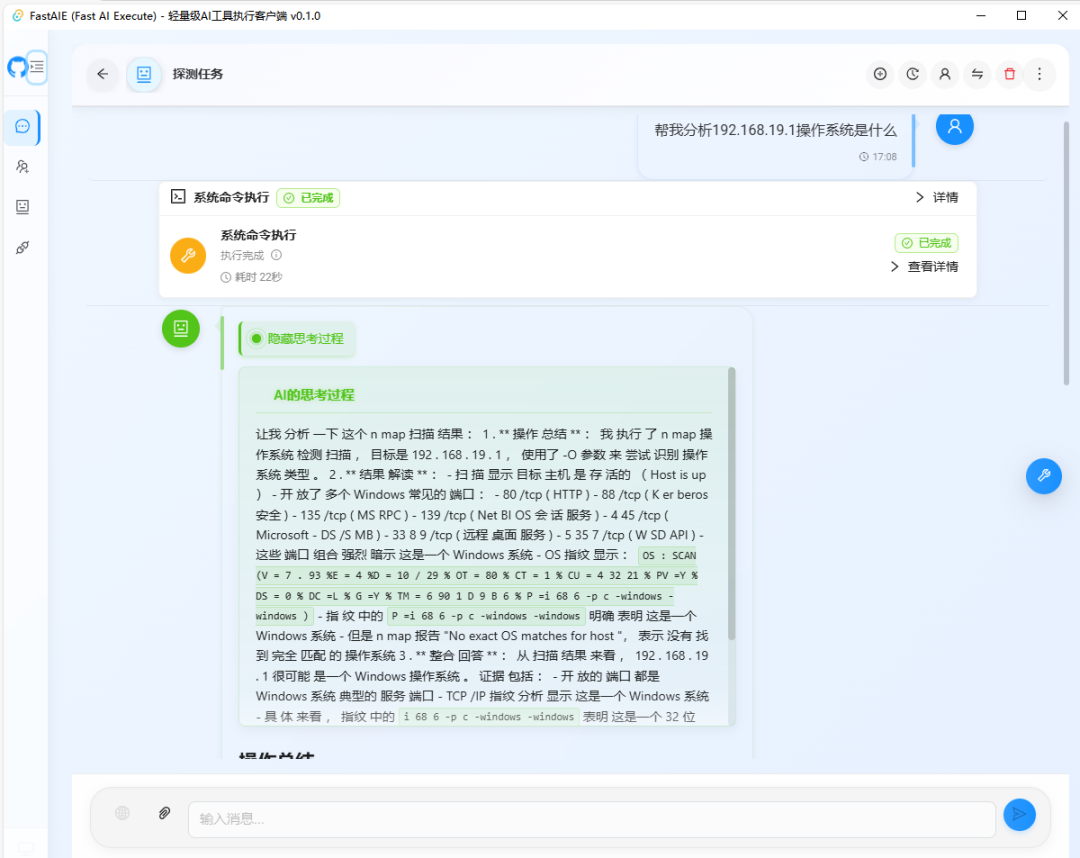The height and width of the screenshot is (858, 1080).
Task: Minimize the FastAIE window
Action: (x=981, y=15)
